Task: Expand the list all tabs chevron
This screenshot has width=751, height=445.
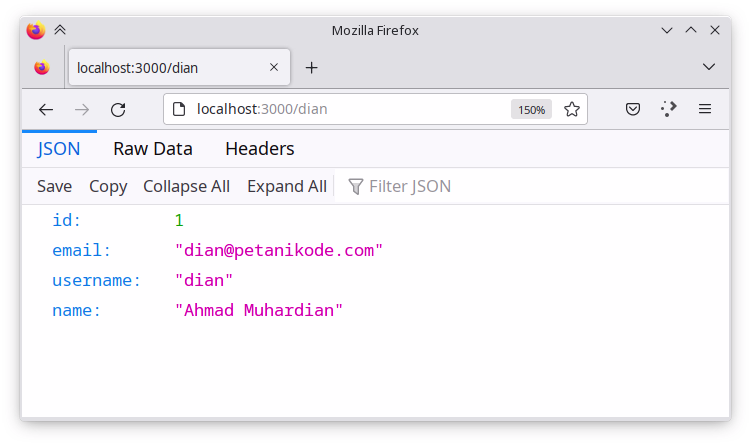Action: [x=709, y=67]
